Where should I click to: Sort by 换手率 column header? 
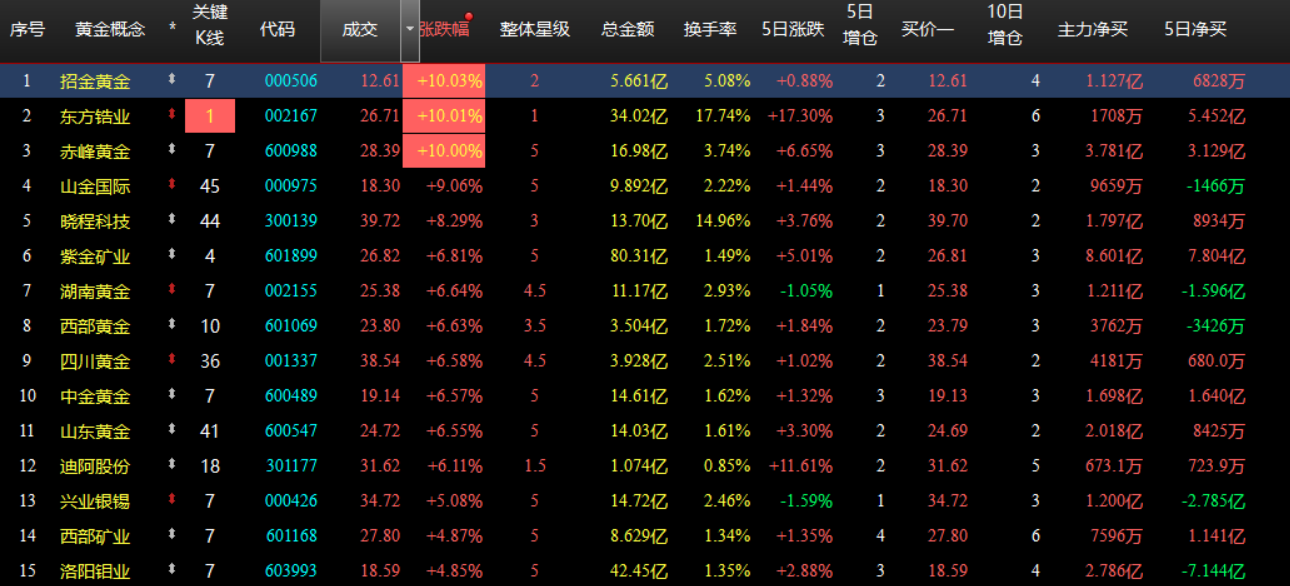point(710,30)
